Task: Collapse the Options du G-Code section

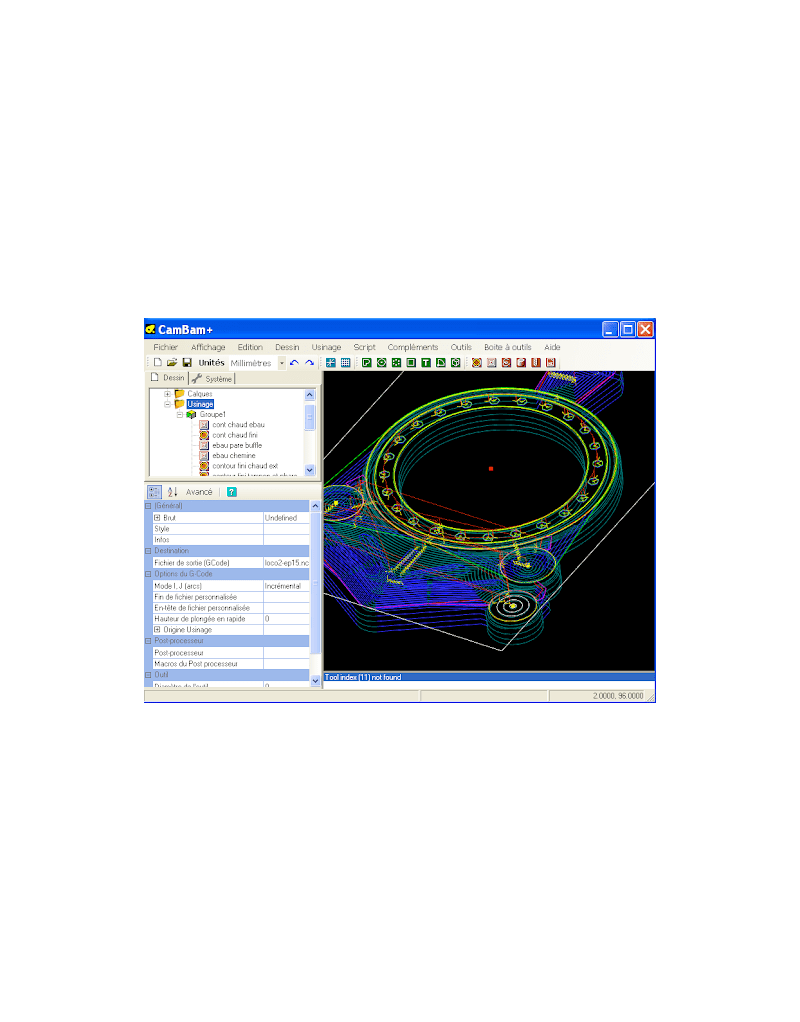Action: coord(148,573)
